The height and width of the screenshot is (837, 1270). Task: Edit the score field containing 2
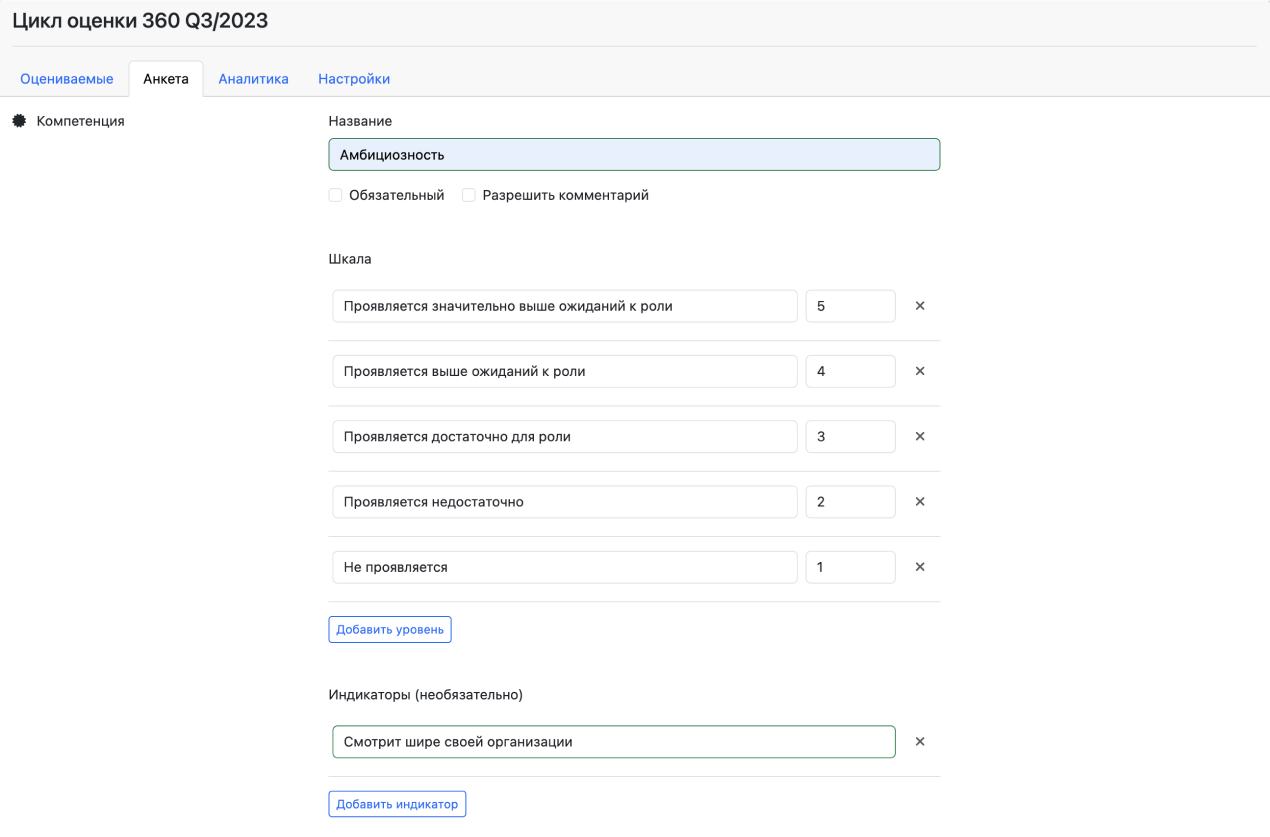click(851, 502)
